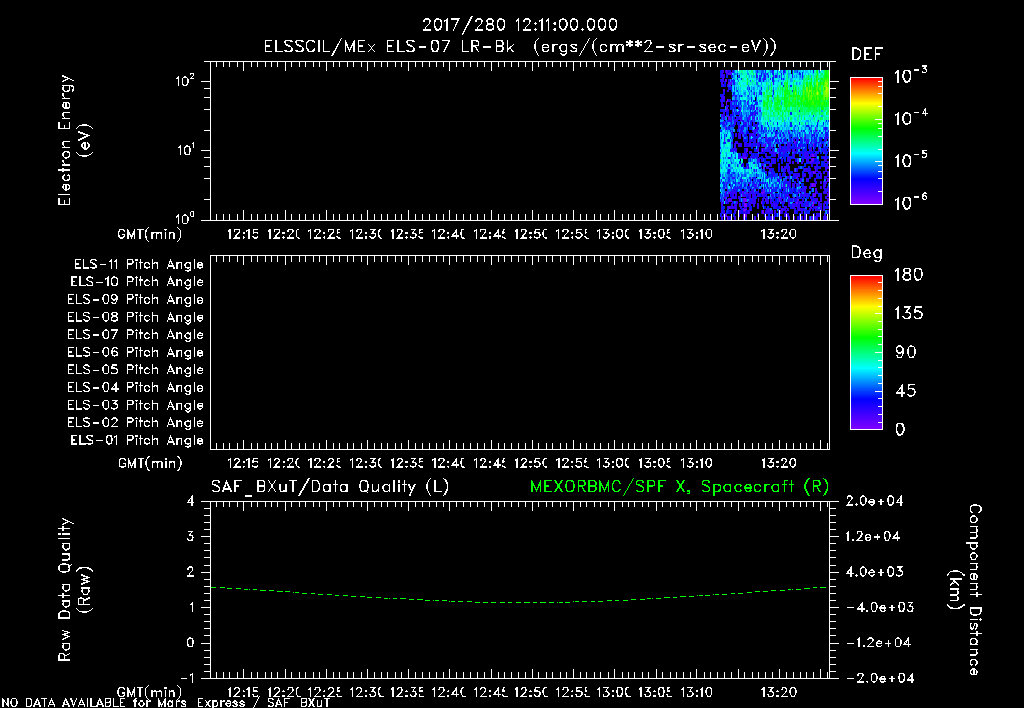Click the NO DATA AVAILABLE status message

tap(167, 703)
